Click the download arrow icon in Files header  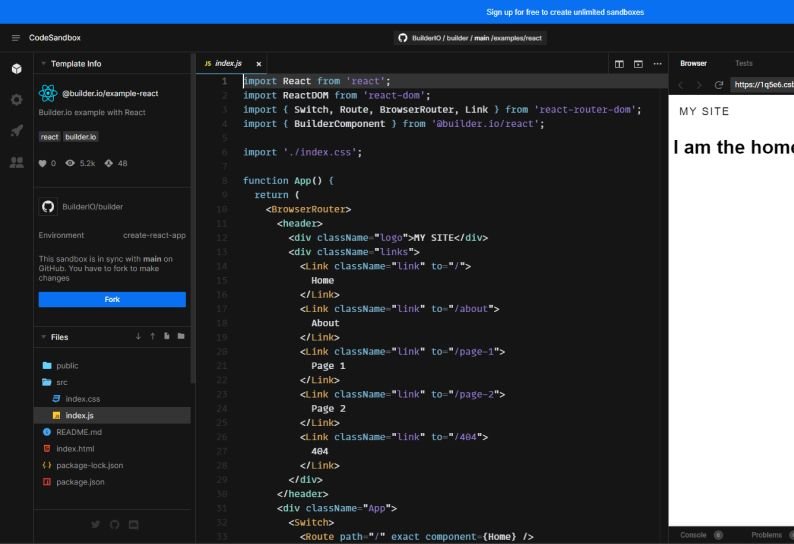coord(138,337)
